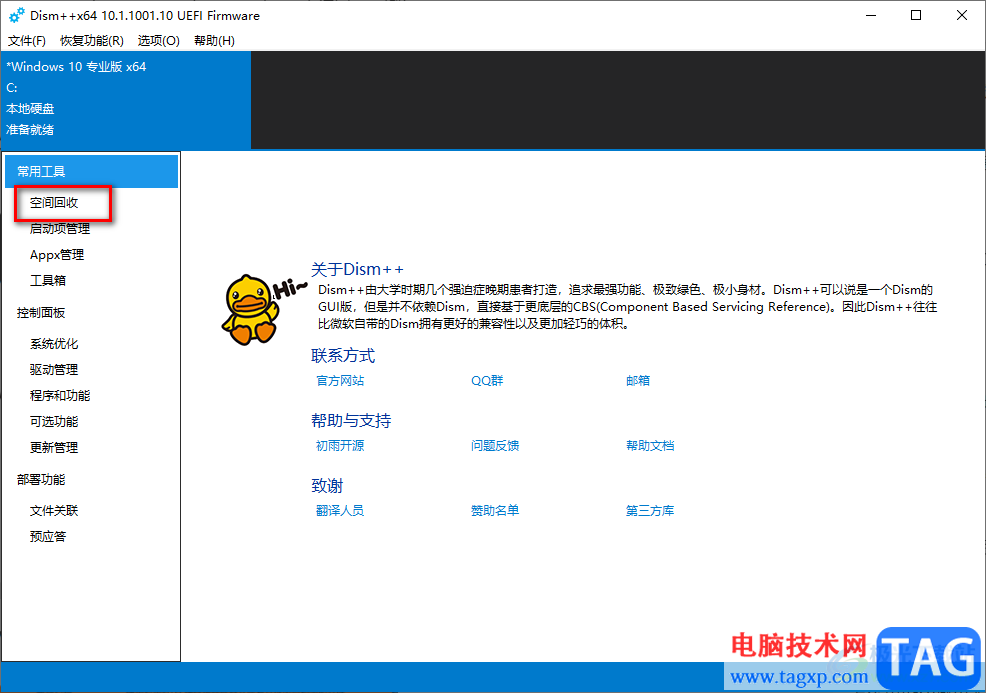Open the 翻译人员 link
The width and height of the screenshot is (986, 693).
point(340,511)
